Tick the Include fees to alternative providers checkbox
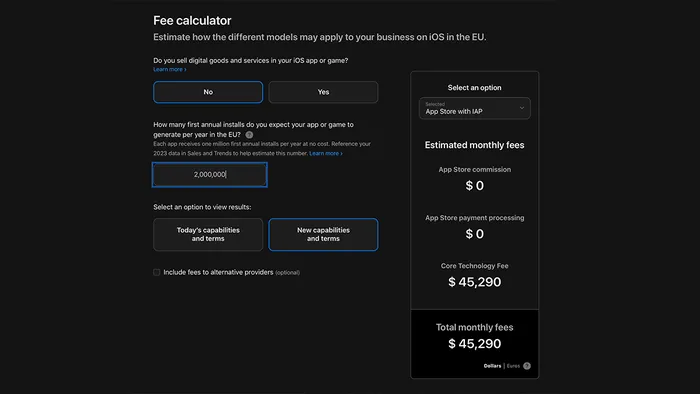The image size is (700, 394). [157, 272]
